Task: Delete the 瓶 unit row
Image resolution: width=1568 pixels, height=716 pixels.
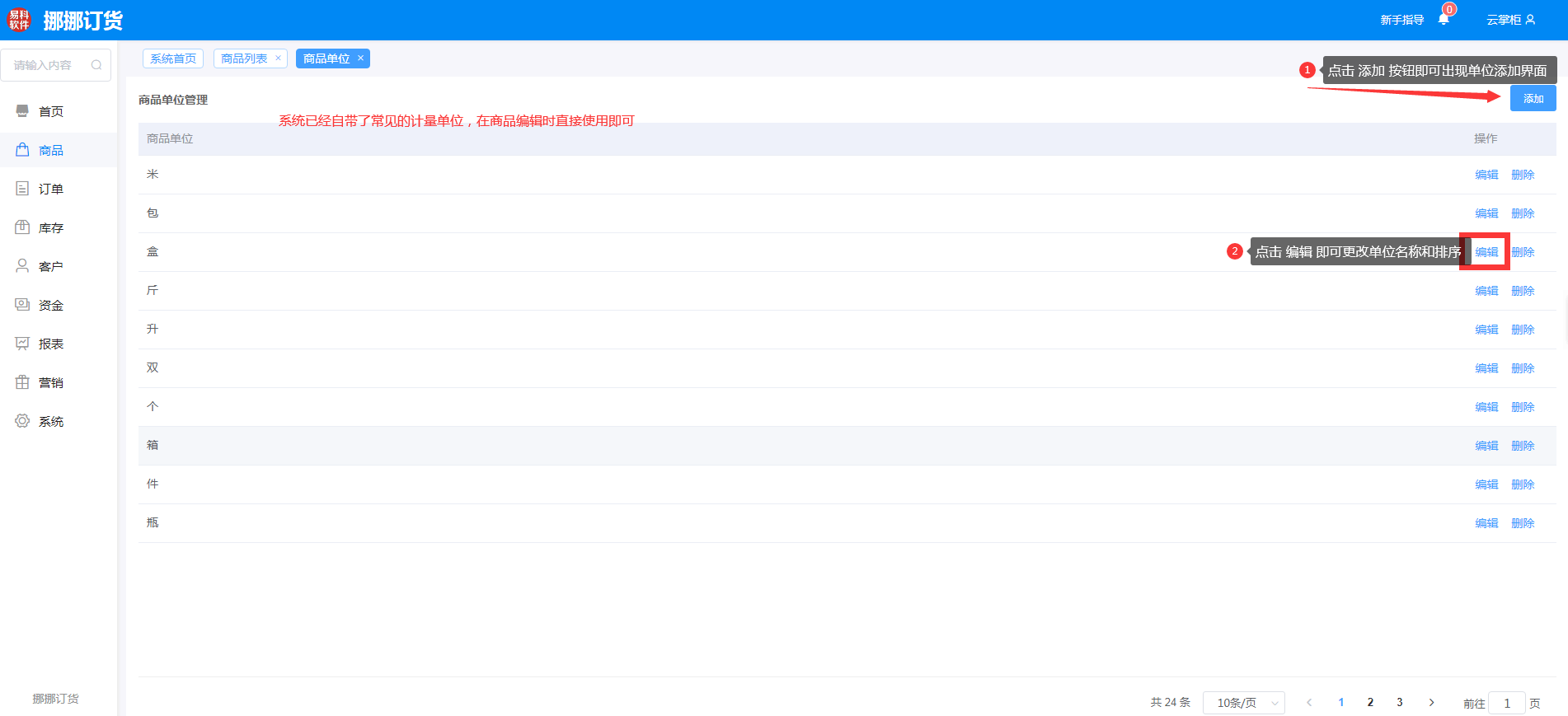Action: [1523, 523]
